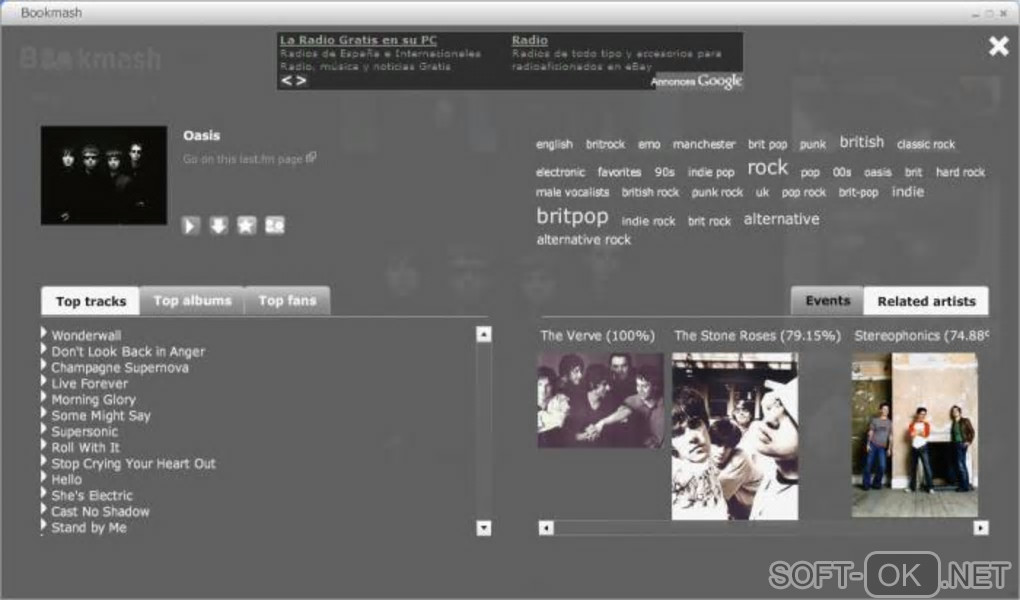Click the related artists scroll left arrow

pyautogui.click(x=546, y=528)
